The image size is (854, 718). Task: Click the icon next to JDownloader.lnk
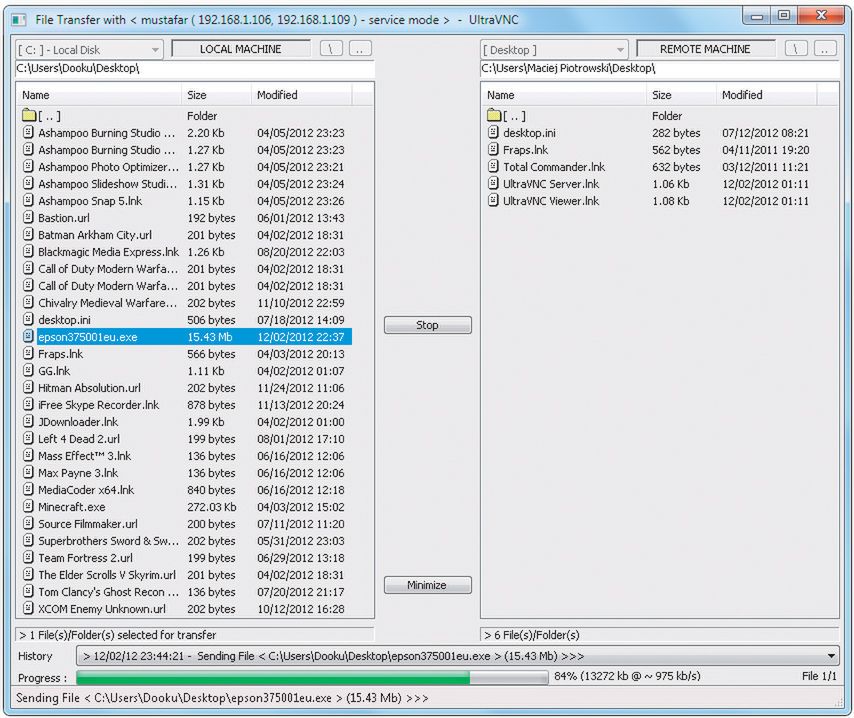pos(28,421)
